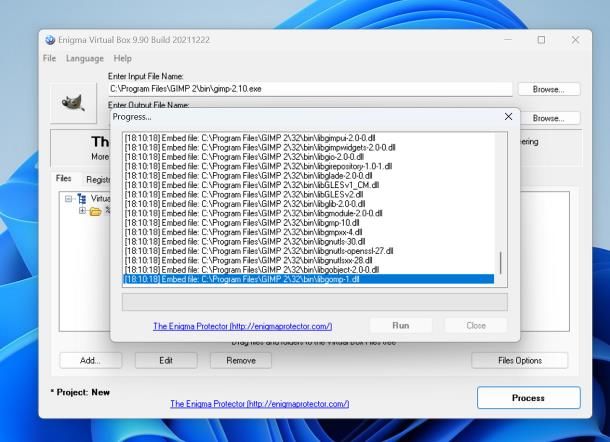Select log line for libgobject-2.0-0.dll
Viewport: 610px width, 442px height.
pos(308,270)
